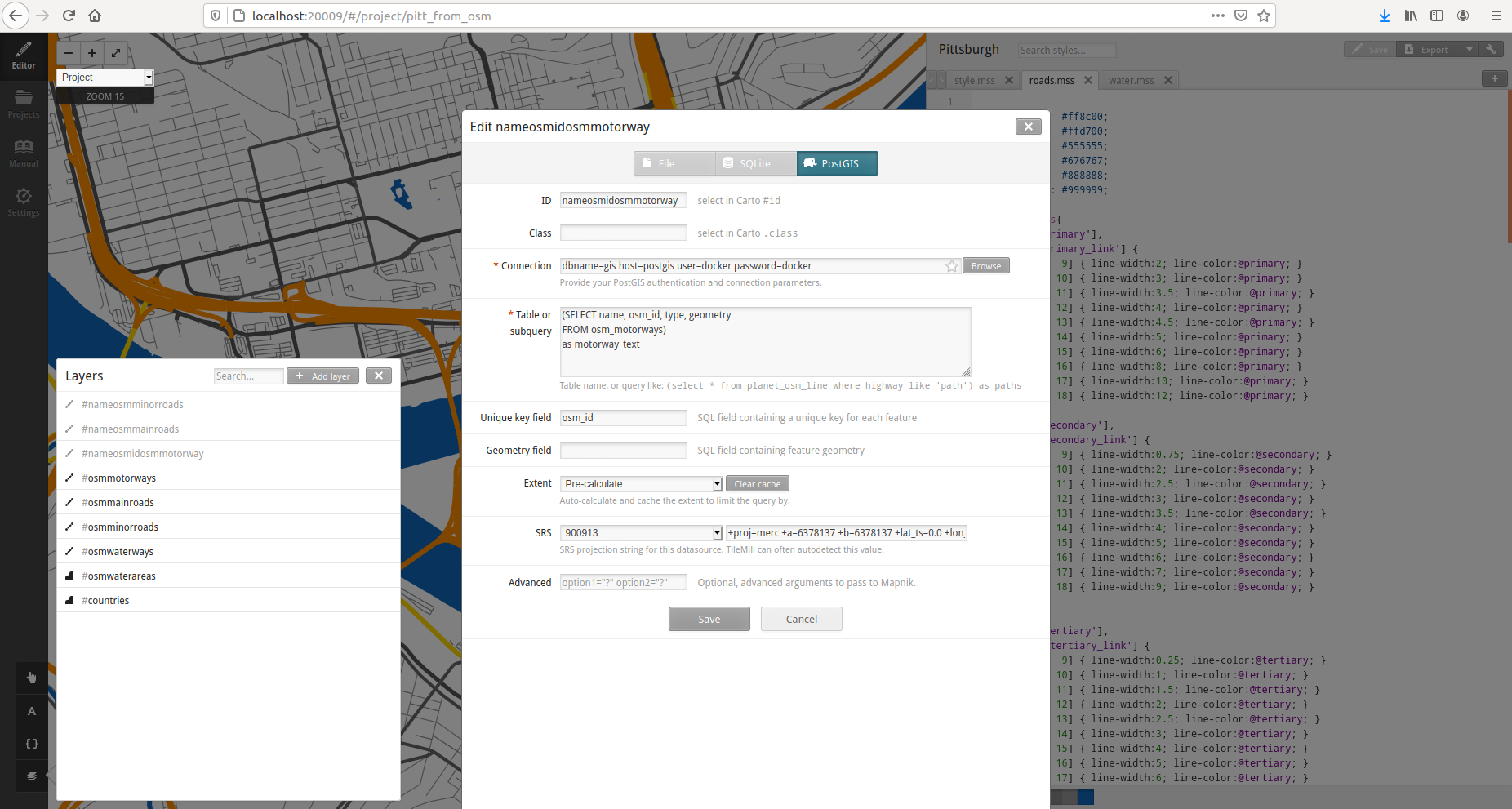Viewport: 1512px width, 809px height.
Task: Edit the #osmminorroads layer pencil icon
Action: click(69, 527)
